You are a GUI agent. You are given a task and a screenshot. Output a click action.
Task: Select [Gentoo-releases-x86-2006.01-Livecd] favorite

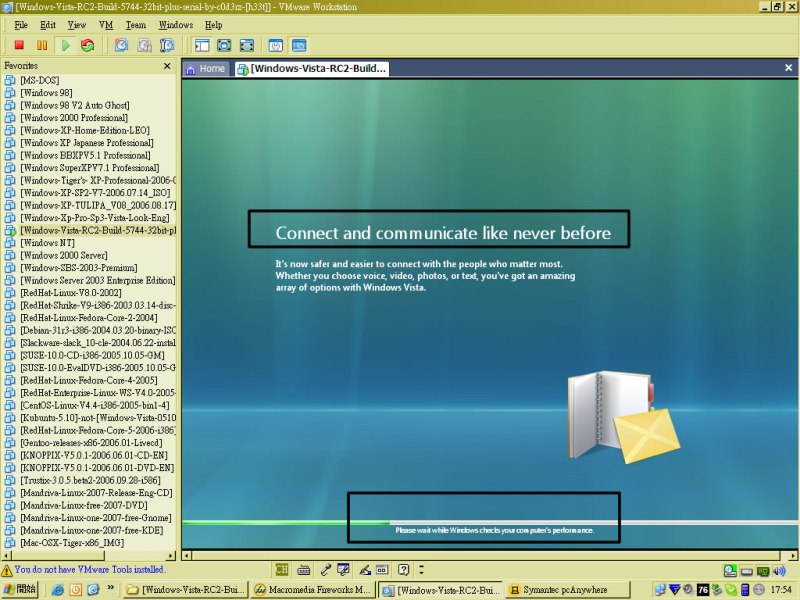coord(91,443)
